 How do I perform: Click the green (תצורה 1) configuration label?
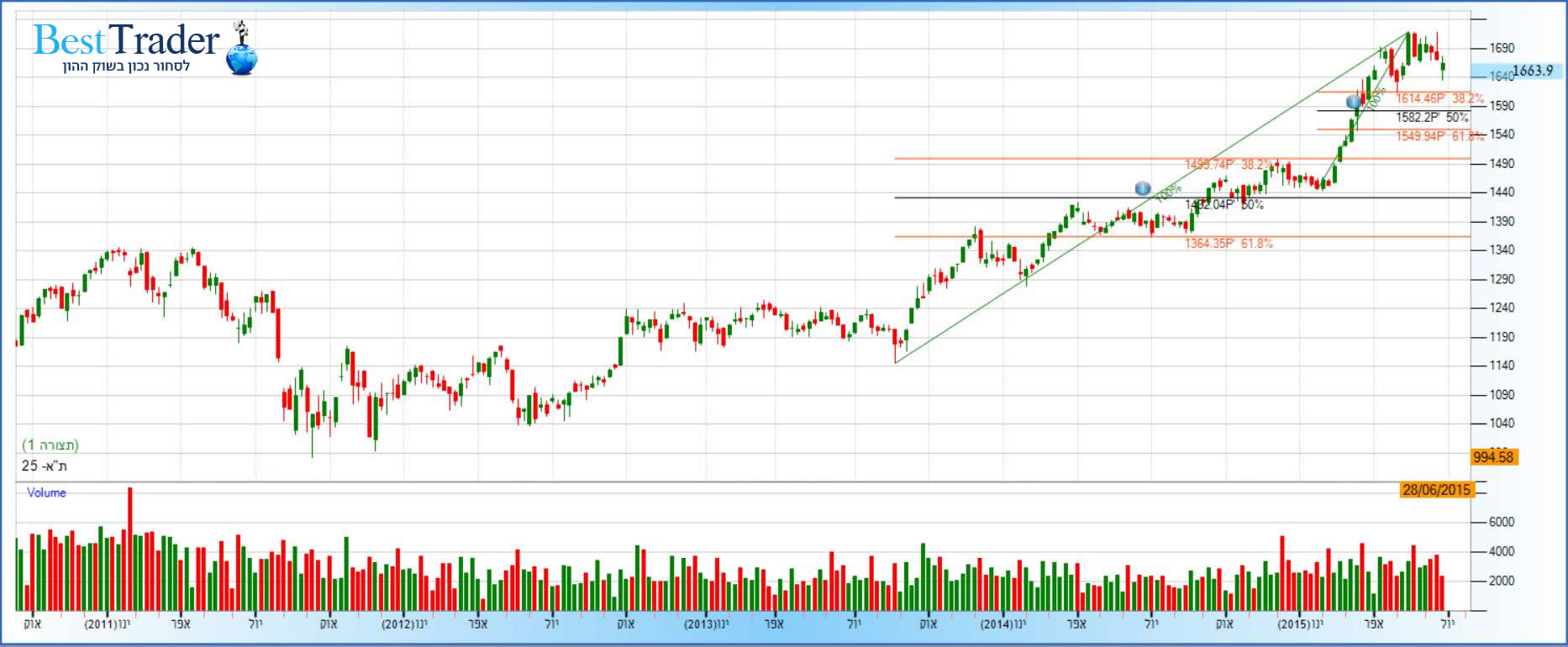tap(50, 444)
